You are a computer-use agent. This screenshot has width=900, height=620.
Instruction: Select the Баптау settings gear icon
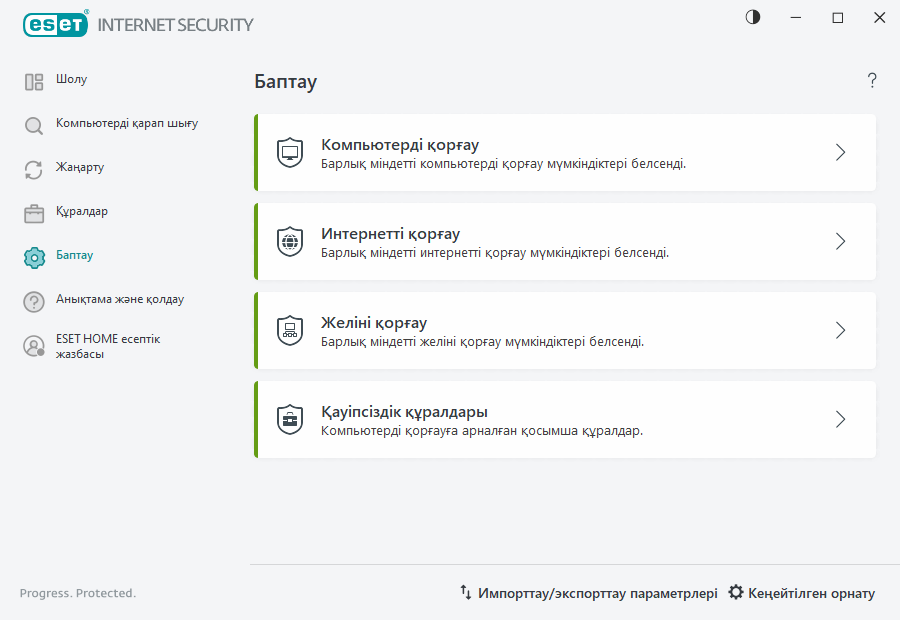click(33, 256)
